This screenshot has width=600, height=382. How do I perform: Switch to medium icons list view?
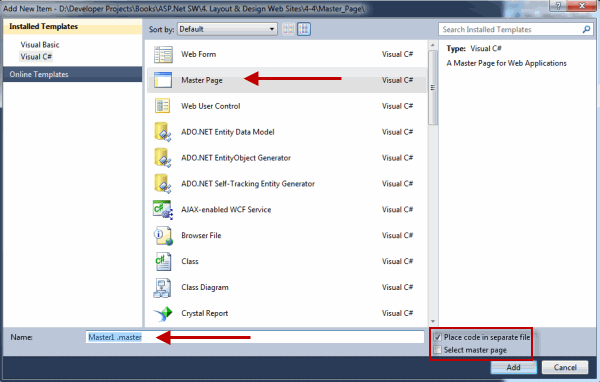coord(304,29)
